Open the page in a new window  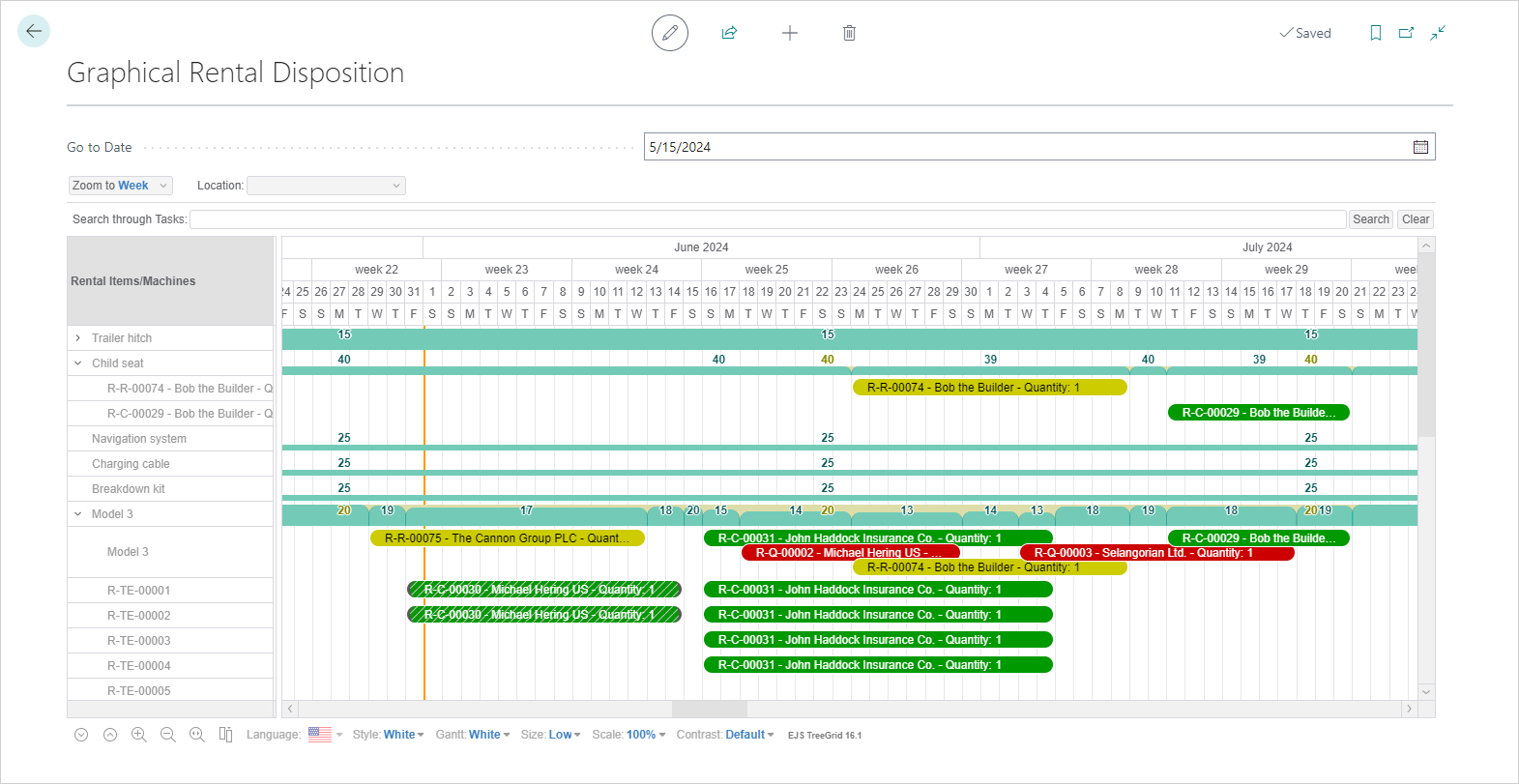coord(1406,33)
